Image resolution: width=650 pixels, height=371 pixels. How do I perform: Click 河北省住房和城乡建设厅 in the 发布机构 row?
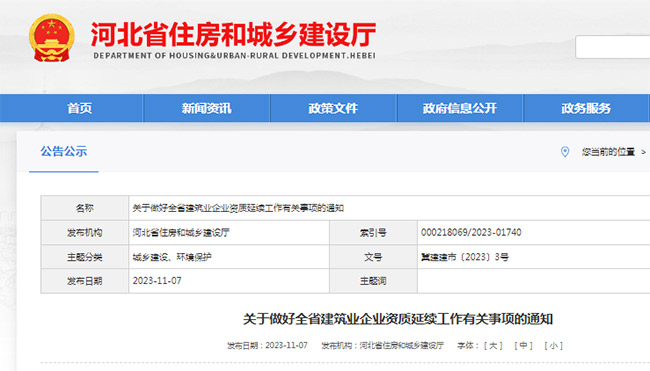tap(181, 233)
